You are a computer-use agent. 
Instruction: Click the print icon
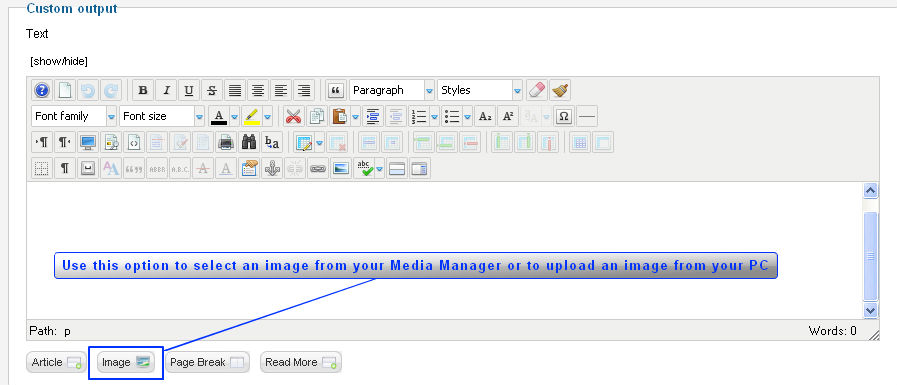pyautogui.click(x=226, y=142)
